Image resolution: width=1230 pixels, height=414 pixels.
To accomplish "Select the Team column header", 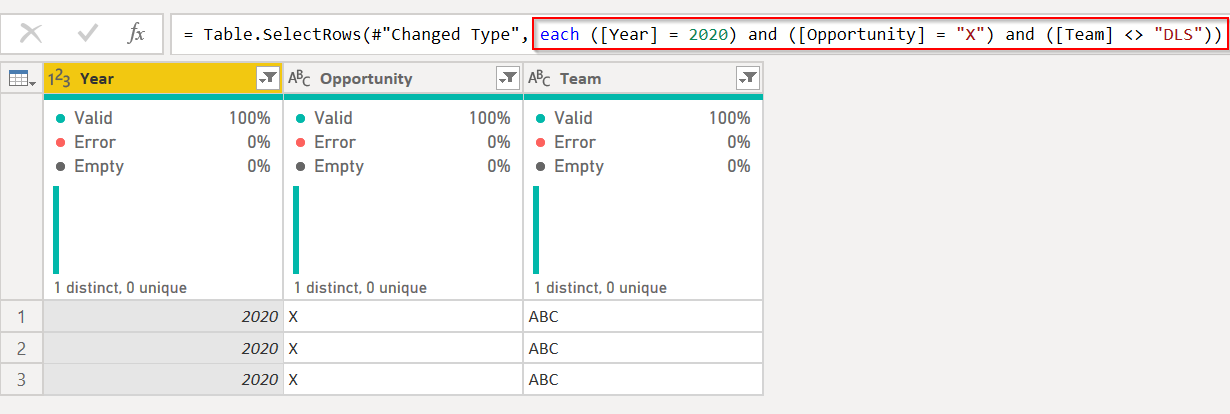I will 643,78.
